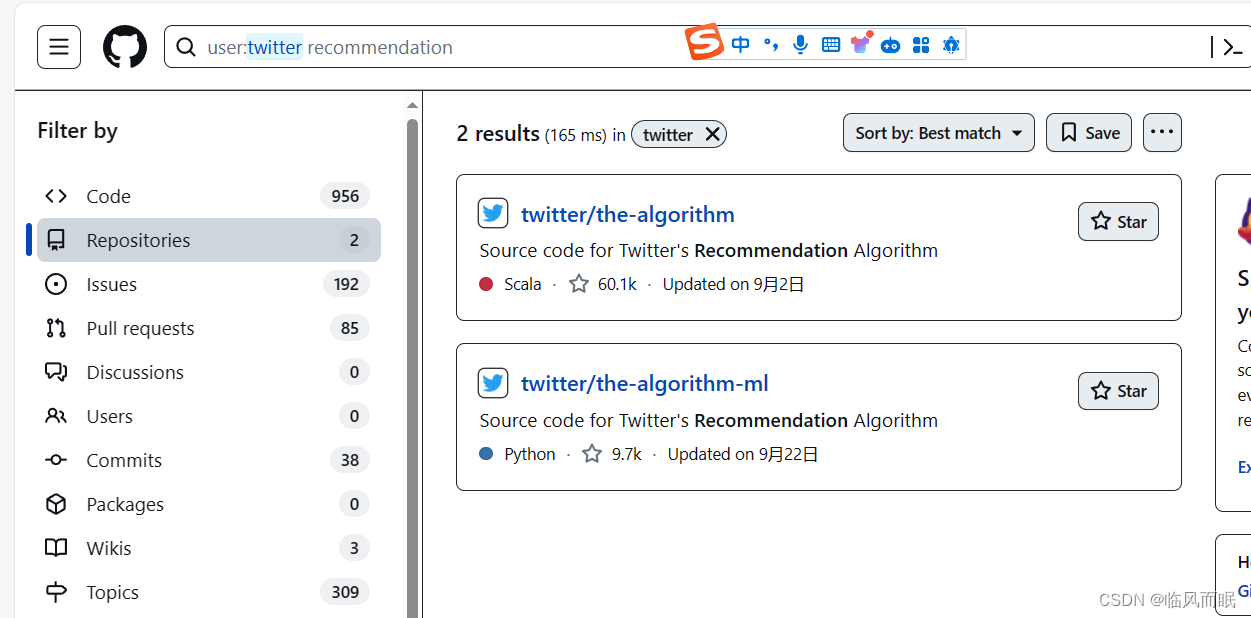Click the Sogou skin shirt icon
Viewport: 1251px width, 618px height.
coord(860,44)
